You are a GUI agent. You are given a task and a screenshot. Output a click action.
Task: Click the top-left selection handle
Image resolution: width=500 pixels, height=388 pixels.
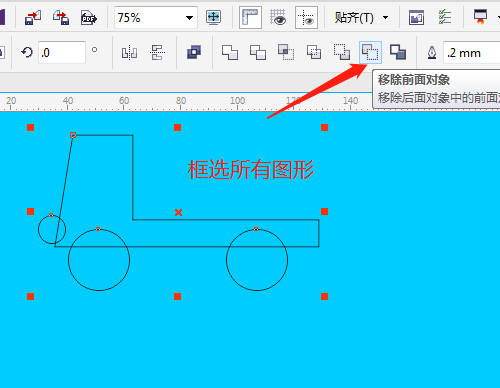[31, 127]
